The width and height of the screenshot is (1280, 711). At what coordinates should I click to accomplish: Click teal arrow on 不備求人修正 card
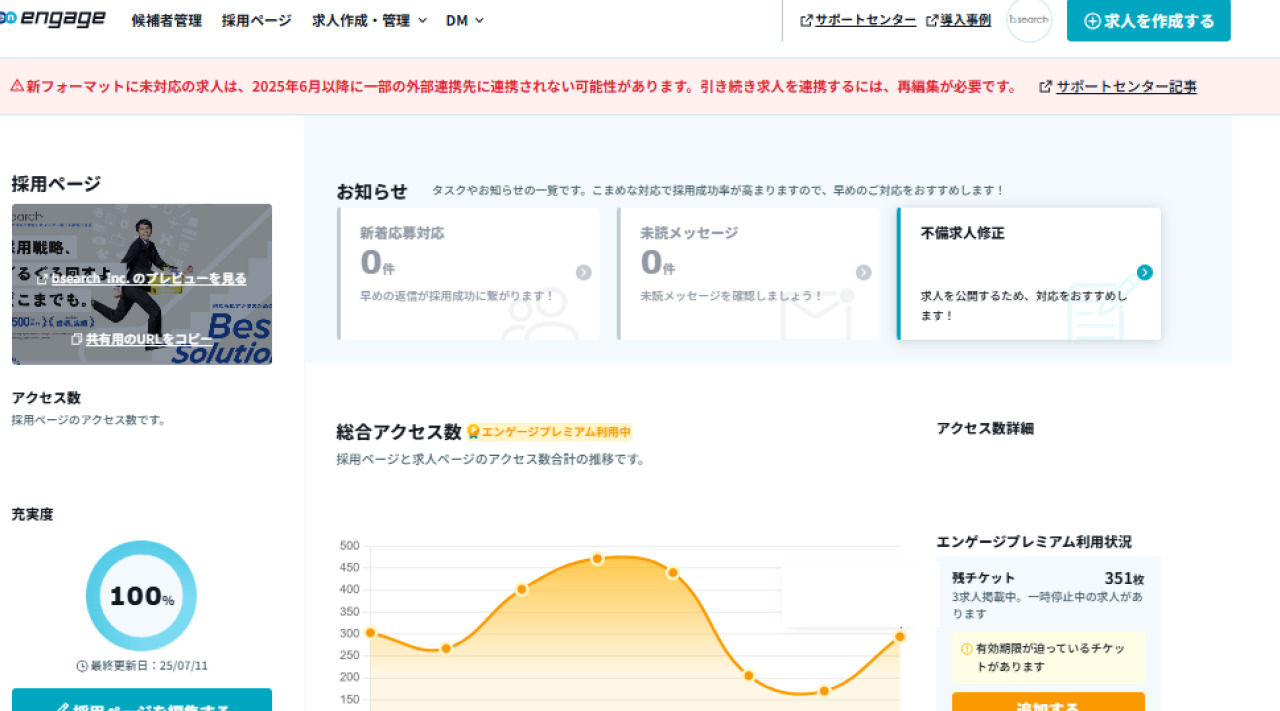1145,273
